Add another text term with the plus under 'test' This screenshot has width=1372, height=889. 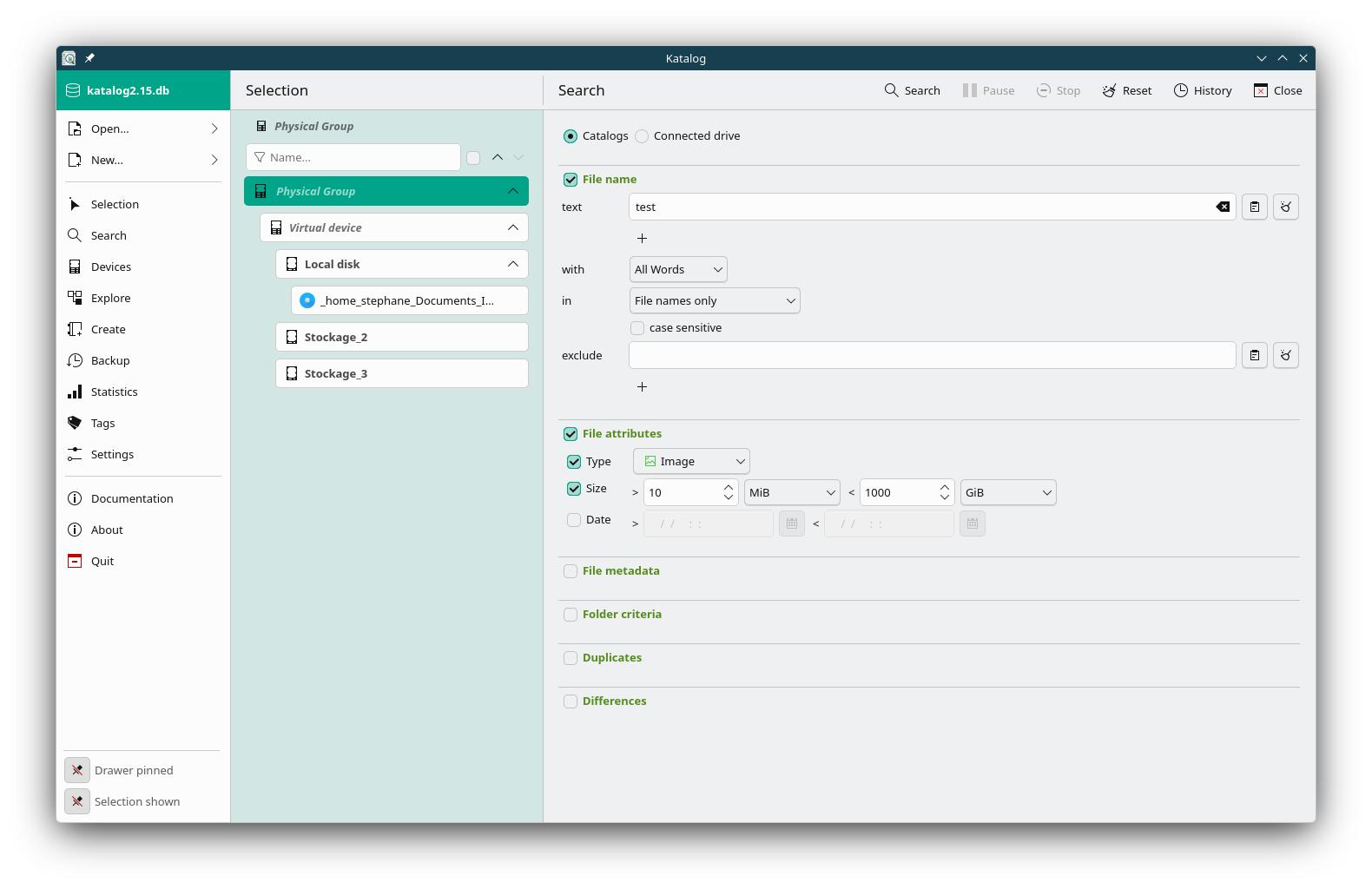click(x=643, y=238)
